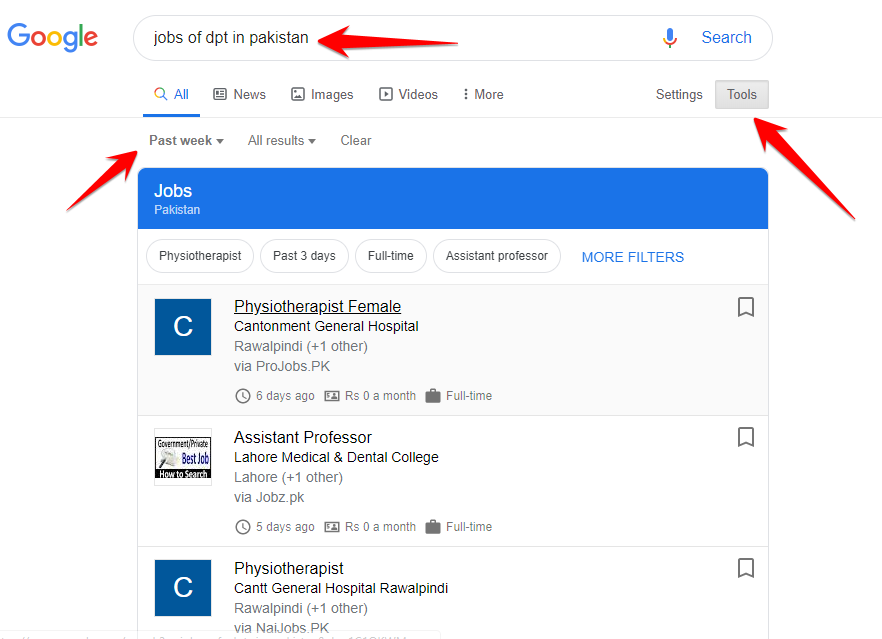Select the Assistant professor filter chip
The width and height of the screenshot is (882, 639).
[497, 256]
